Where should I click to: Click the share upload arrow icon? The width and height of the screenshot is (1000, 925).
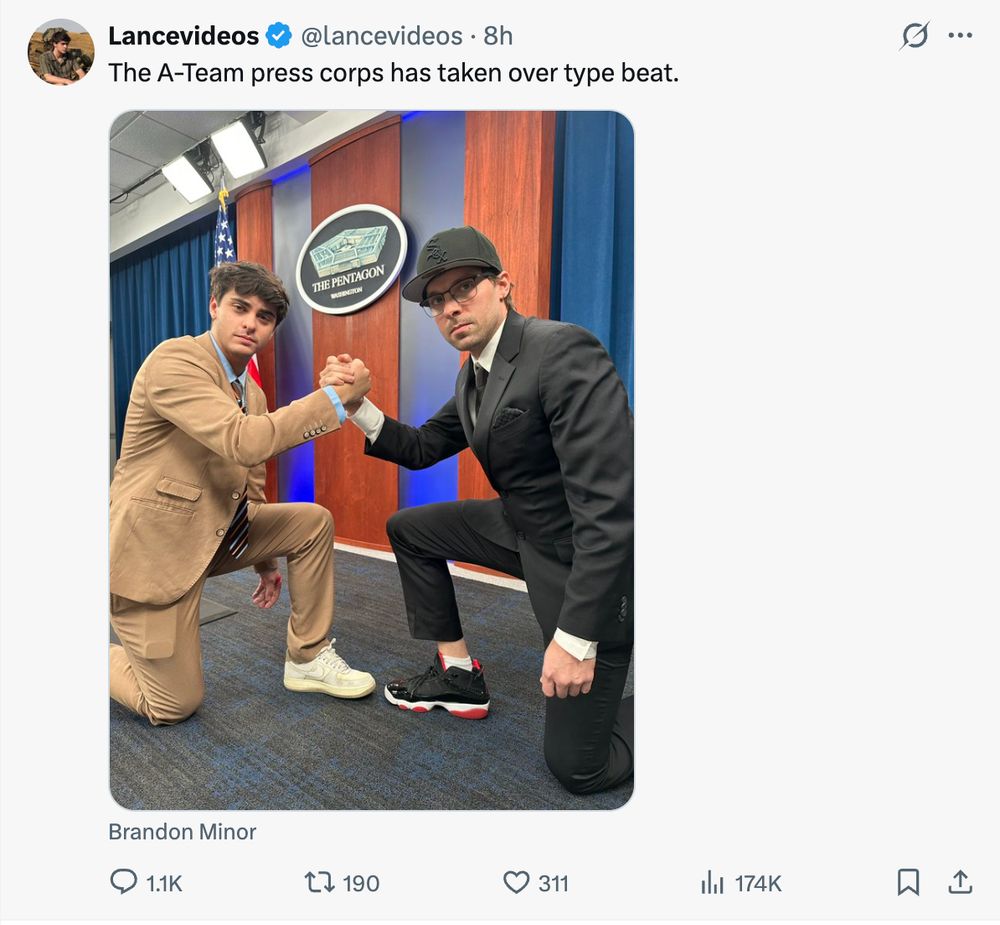(960, 882)
